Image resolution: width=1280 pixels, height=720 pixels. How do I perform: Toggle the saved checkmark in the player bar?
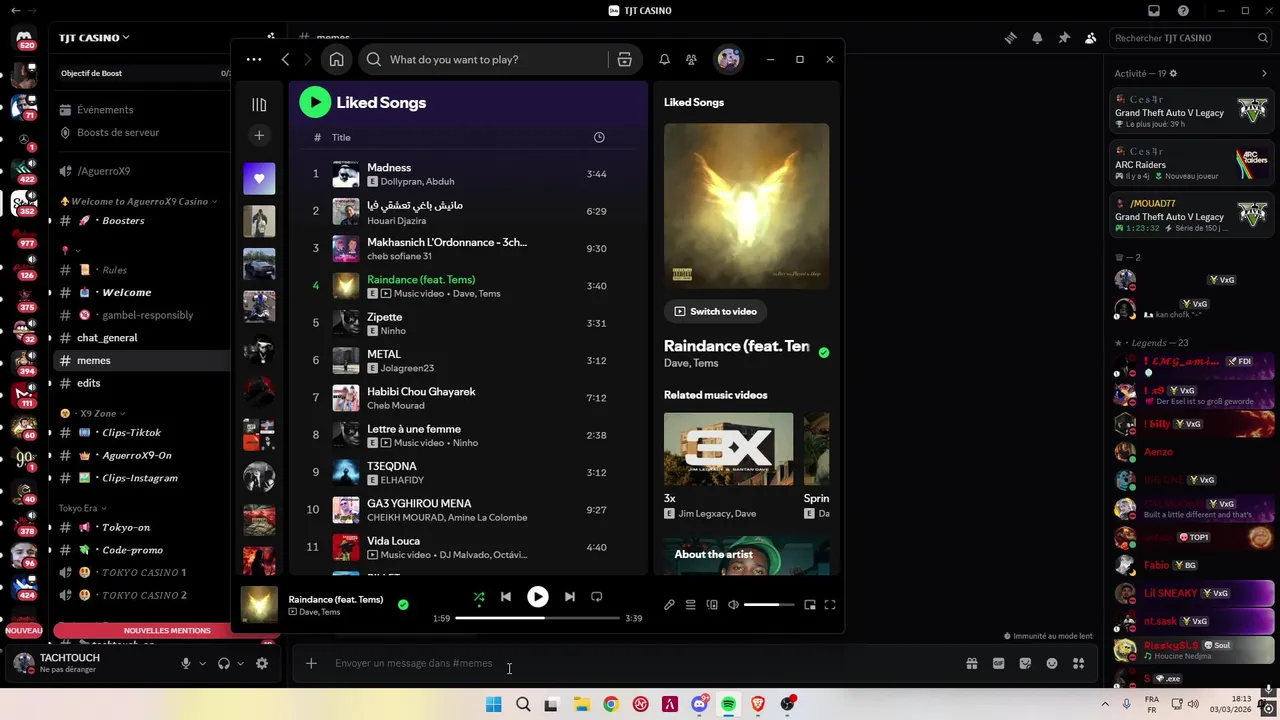[x=403, y=604]
